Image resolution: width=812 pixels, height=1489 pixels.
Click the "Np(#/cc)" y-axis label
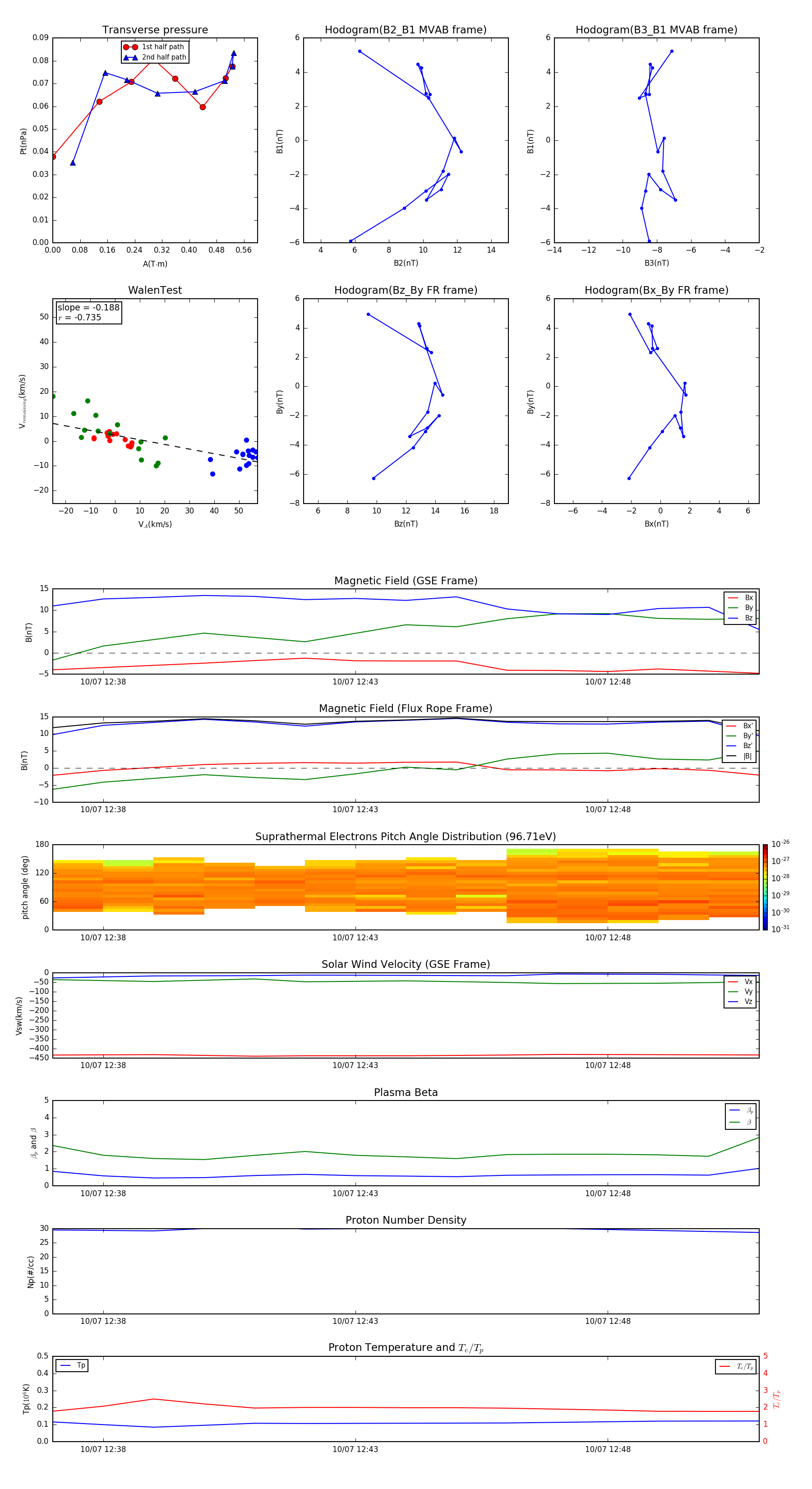31,1272
